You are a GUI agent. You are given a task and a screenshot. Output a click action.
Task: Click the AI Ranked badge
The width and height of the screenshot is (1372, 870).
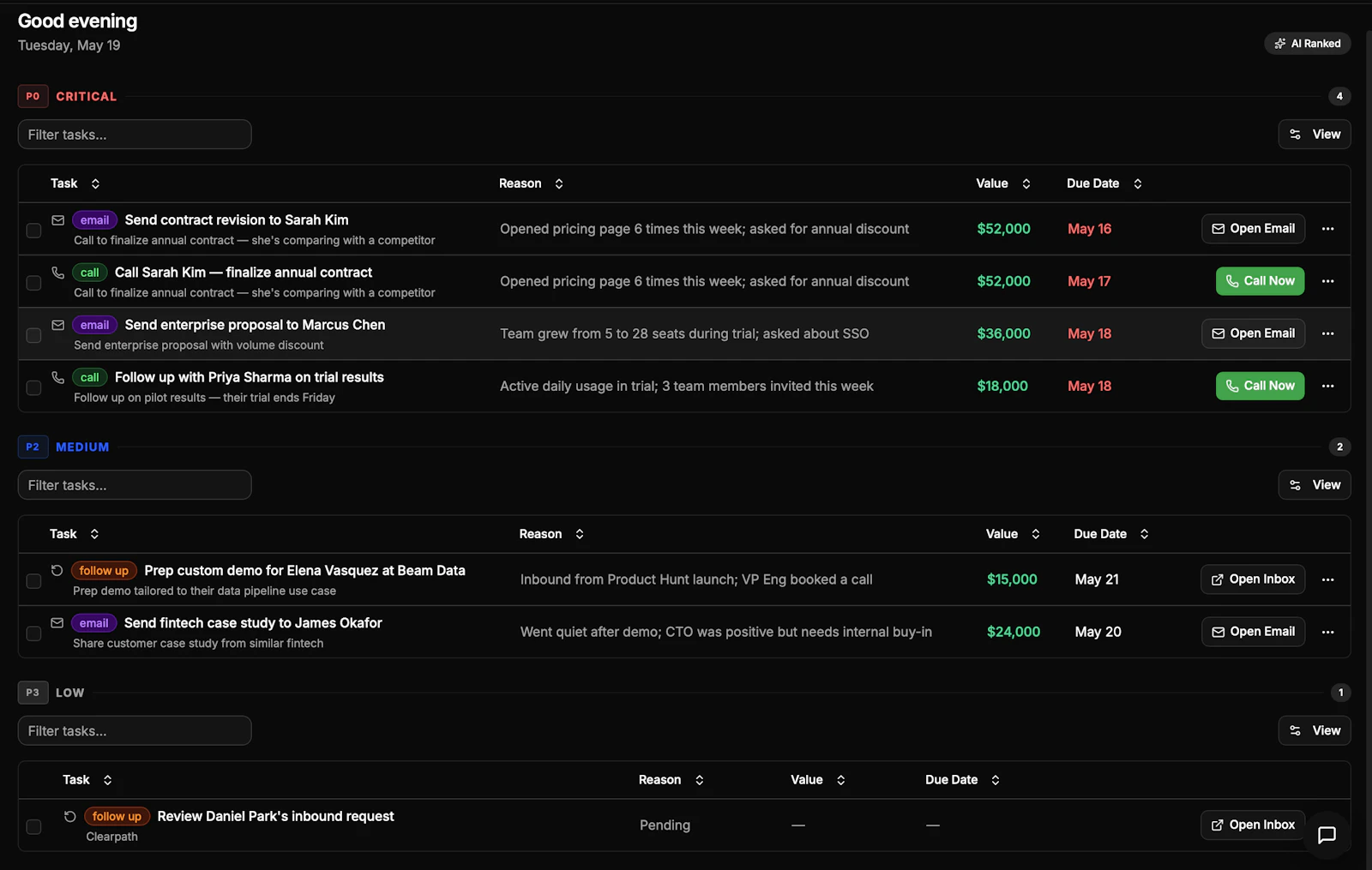1307,44
